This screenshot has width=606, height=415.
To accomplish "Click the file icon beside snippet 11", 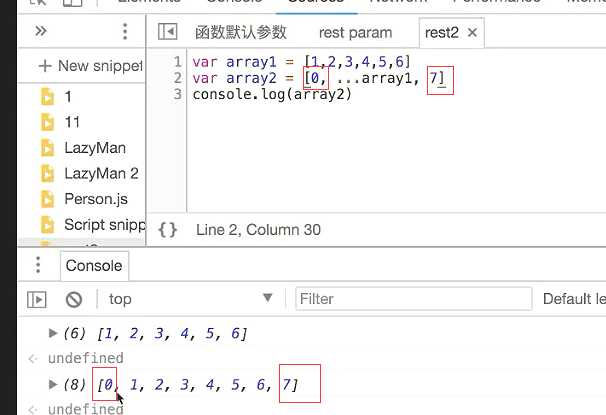I will pos(48,122).
